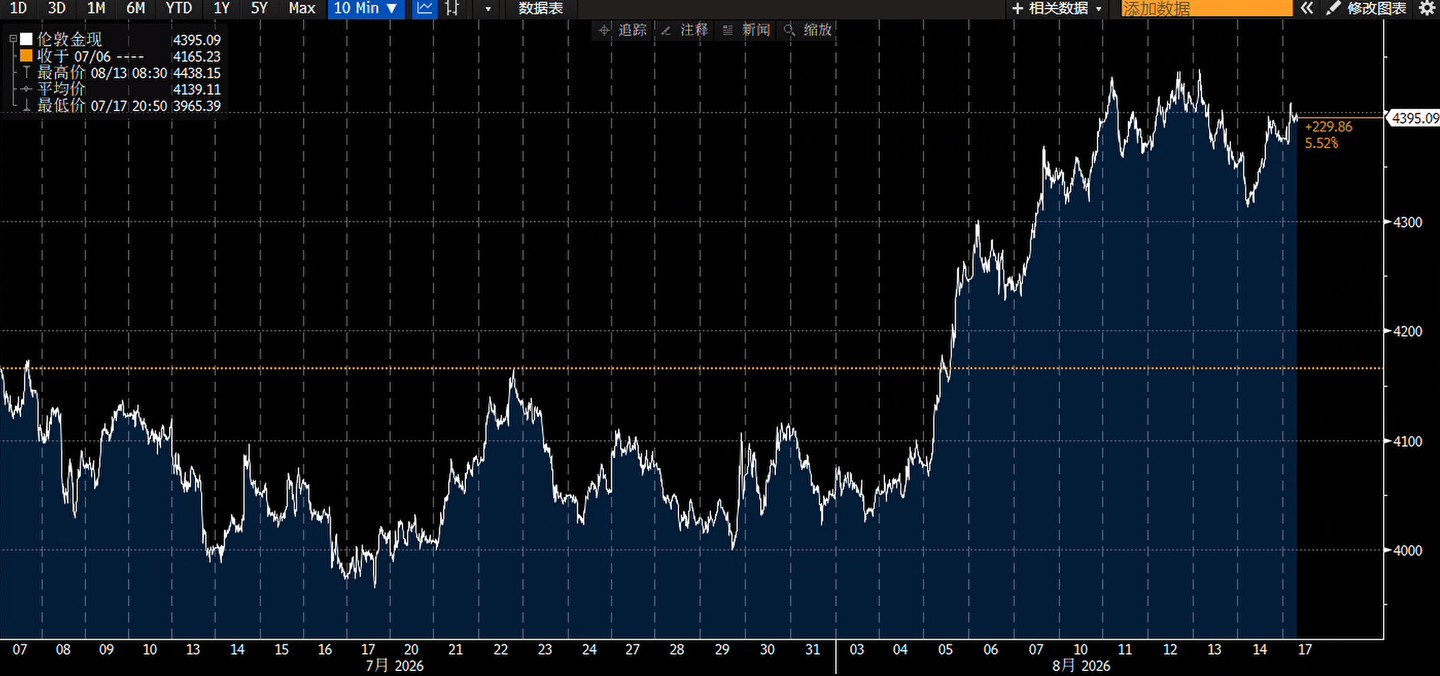1440x676 pixels.
Task: Open the 数据表 data table
Action: point(541,8)
